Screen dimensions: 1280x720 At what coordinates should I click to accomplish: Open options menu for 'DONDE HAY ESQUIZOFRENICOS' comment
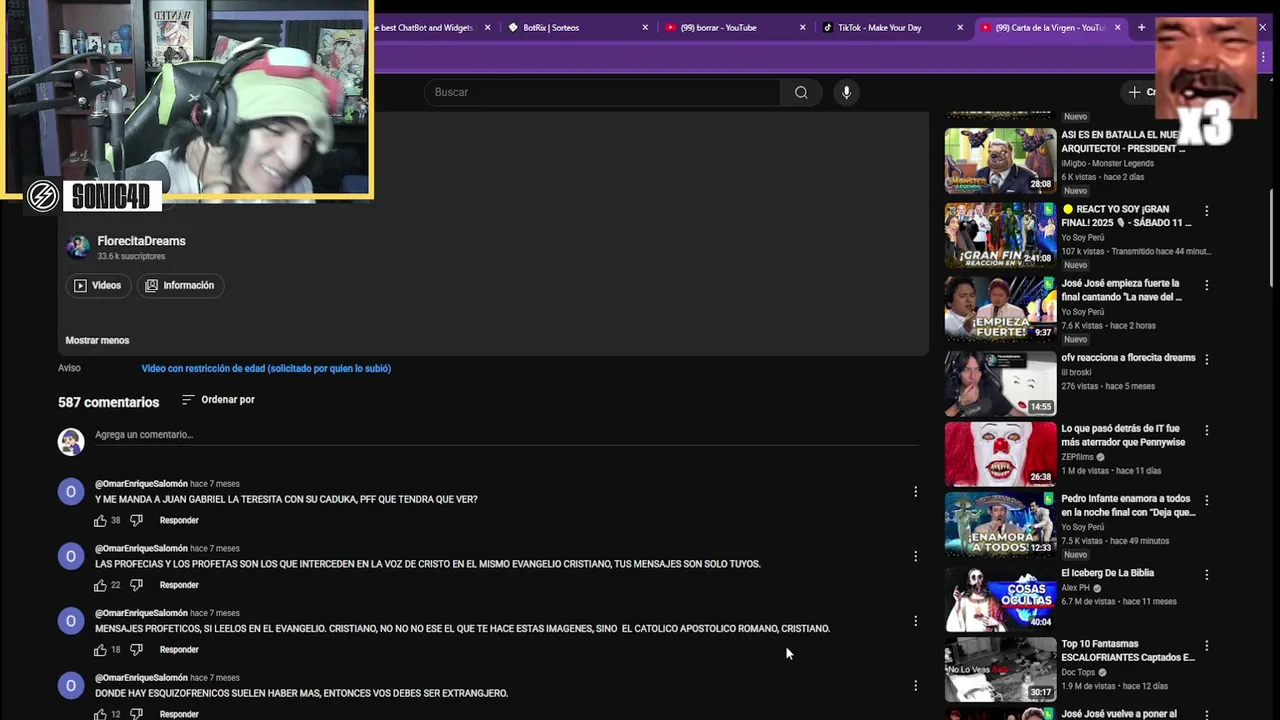[915, 685]
